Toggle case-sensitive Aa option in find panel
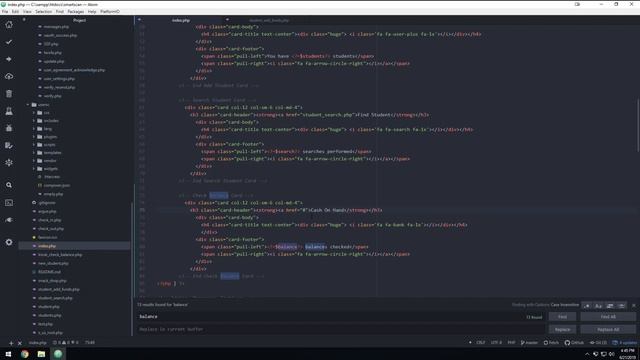 598,305
